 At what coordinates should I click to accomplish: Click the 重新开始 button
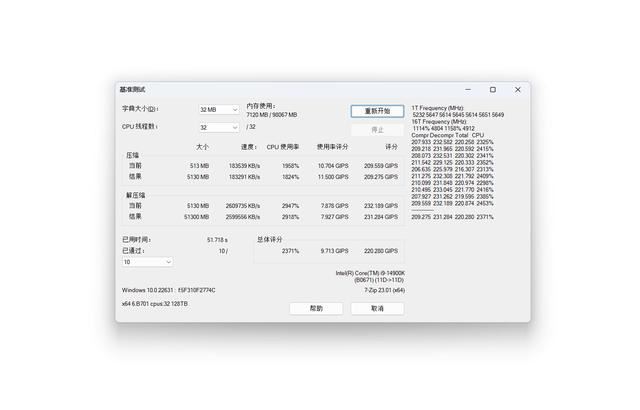tap(377, 111)
